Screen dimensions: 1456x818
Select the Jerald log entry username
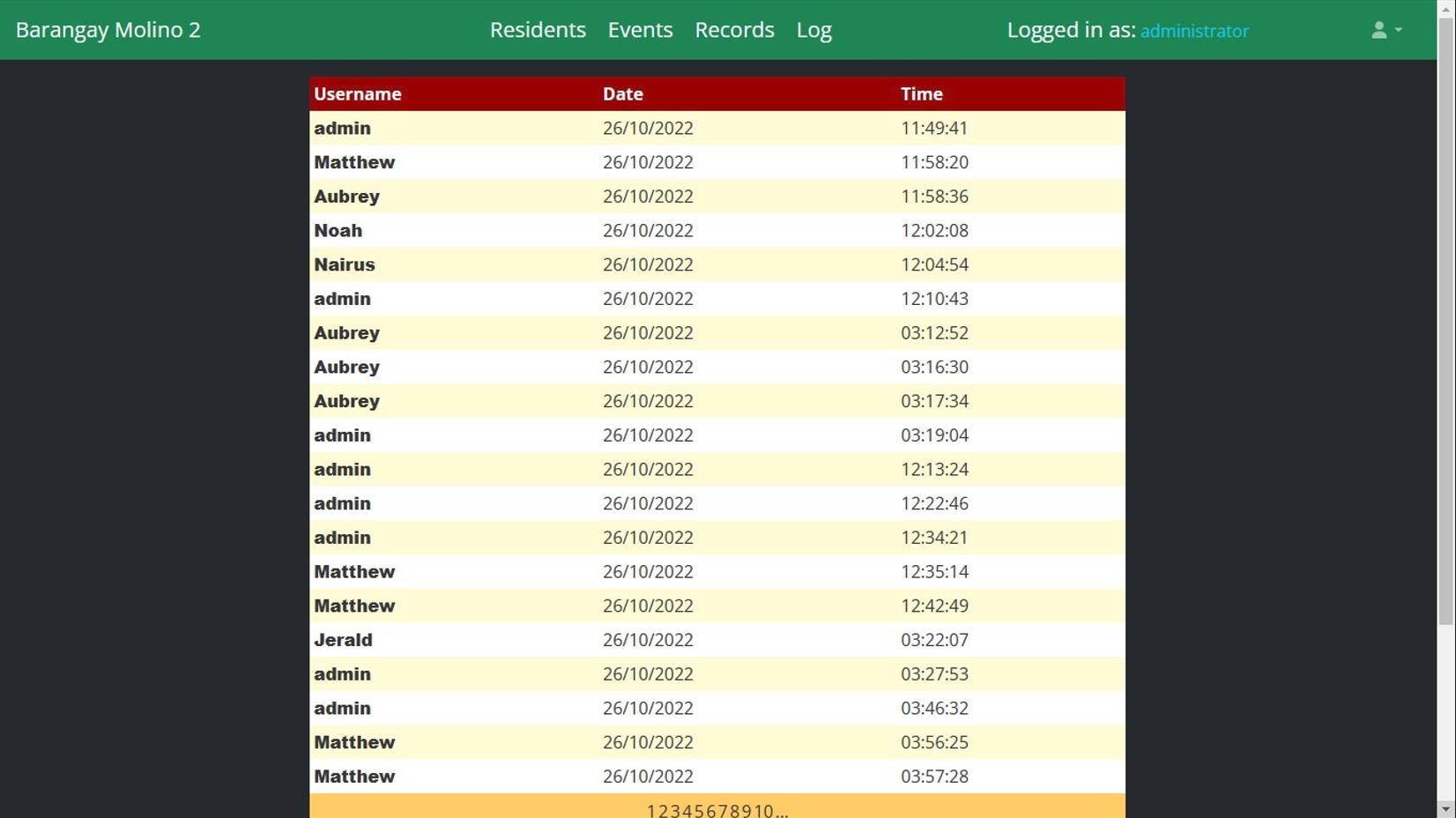point(343,640)
